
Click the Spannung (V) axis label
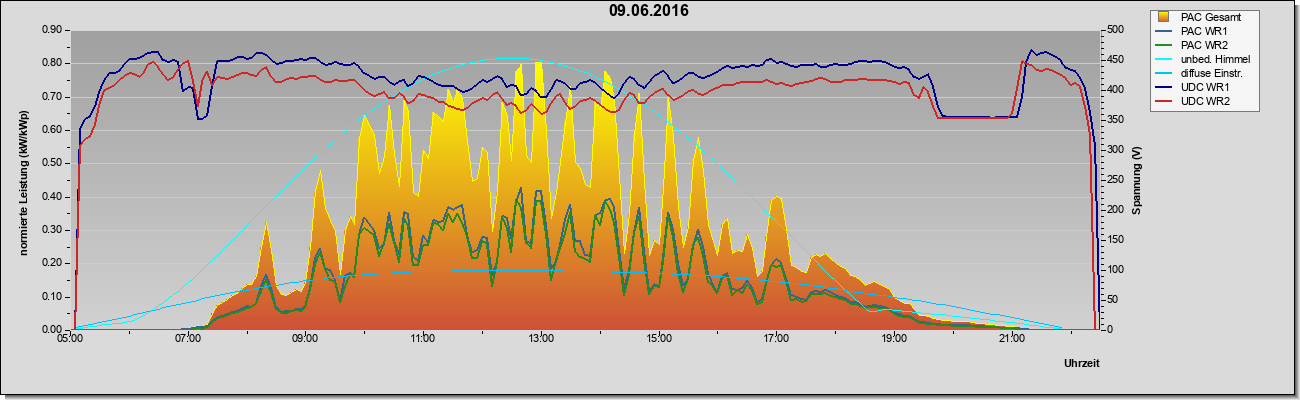tap(1137, 181)
